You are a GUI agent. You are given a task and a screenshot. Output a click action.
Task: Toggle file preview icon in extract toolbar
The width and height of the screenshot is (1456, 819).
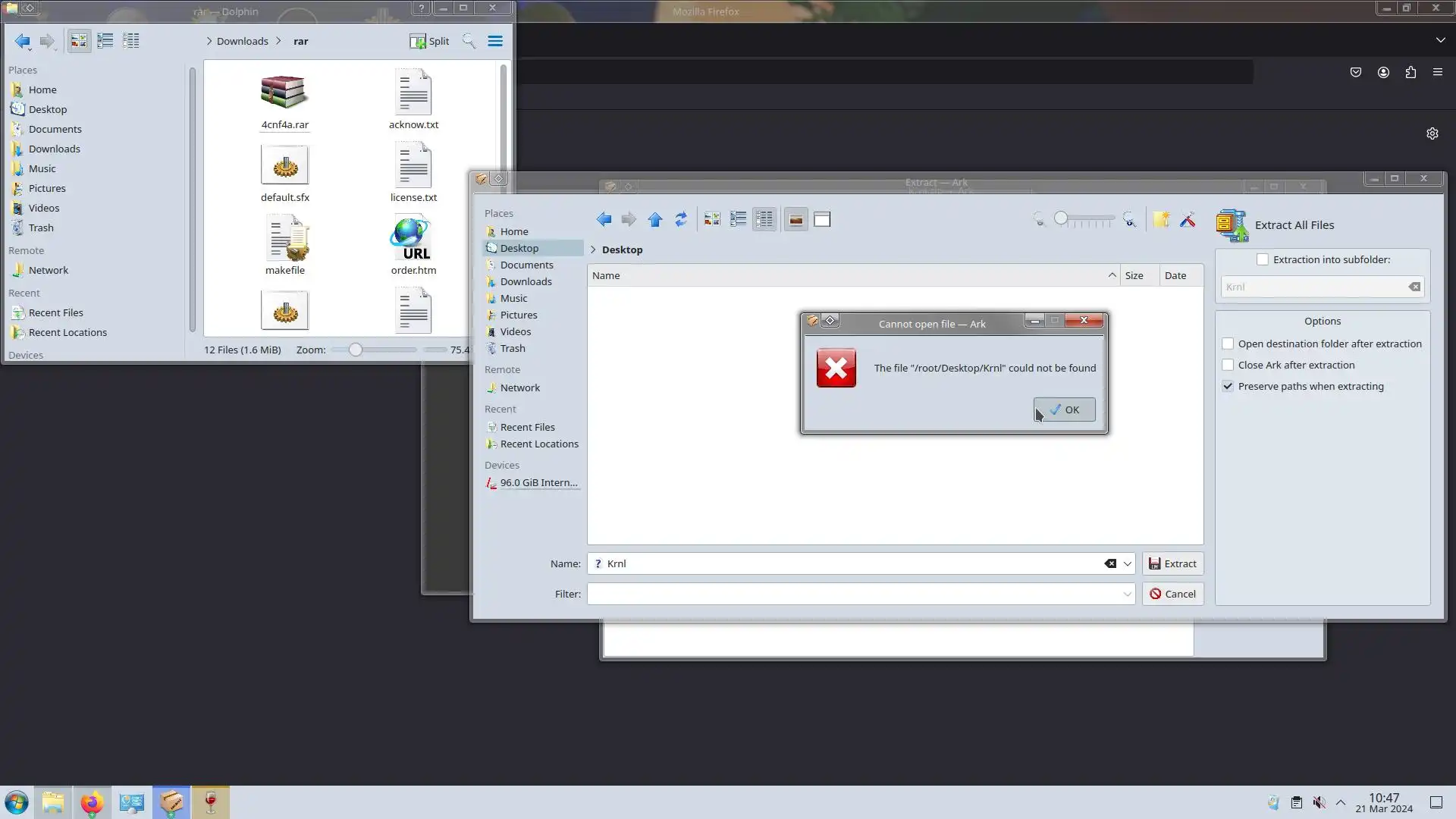click(795, 220)
